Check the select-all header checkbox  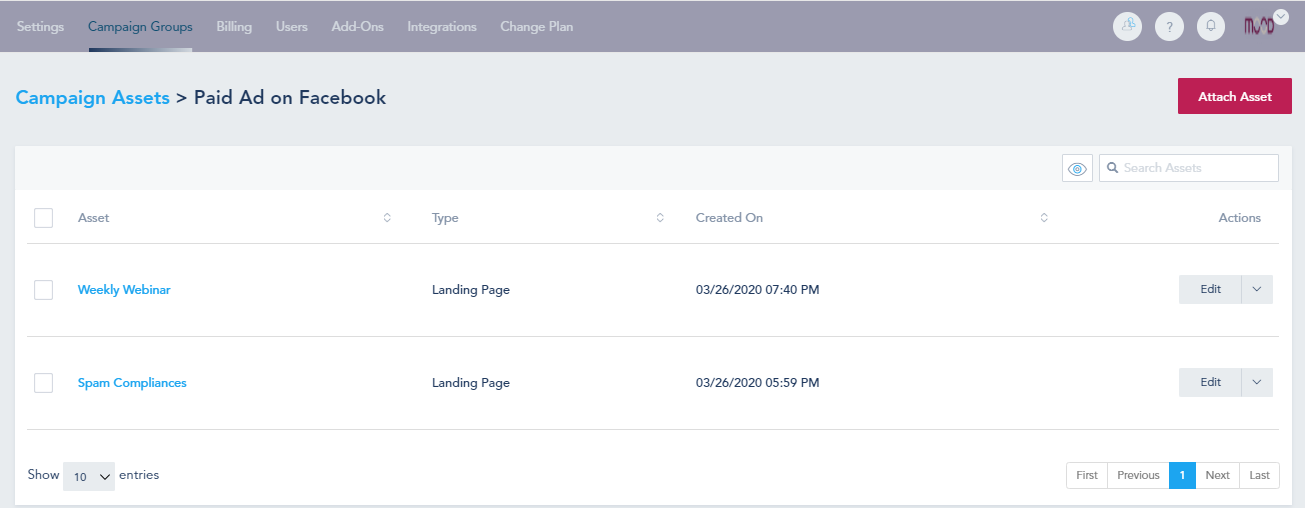click(43, 217)
